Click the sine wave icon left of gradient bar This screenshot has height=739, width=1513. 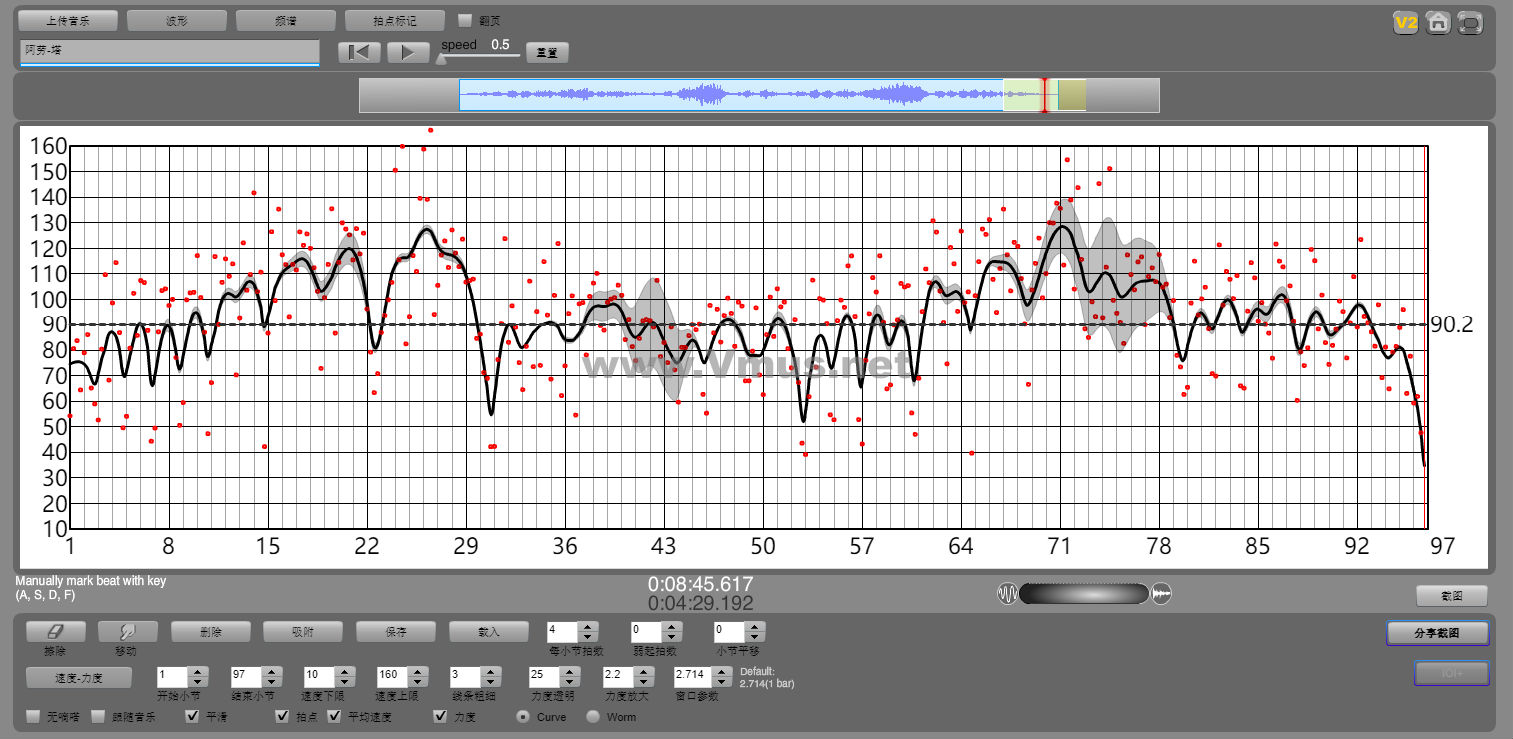(x=1007, y=594)
